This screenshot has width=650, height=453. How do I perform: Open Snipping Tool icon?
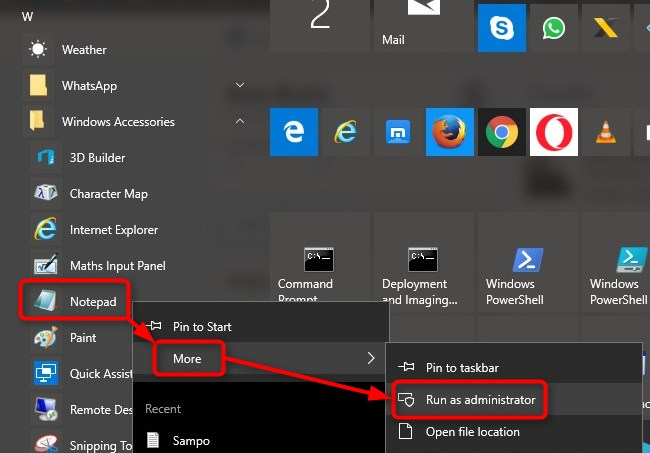(x=46, y=443)
